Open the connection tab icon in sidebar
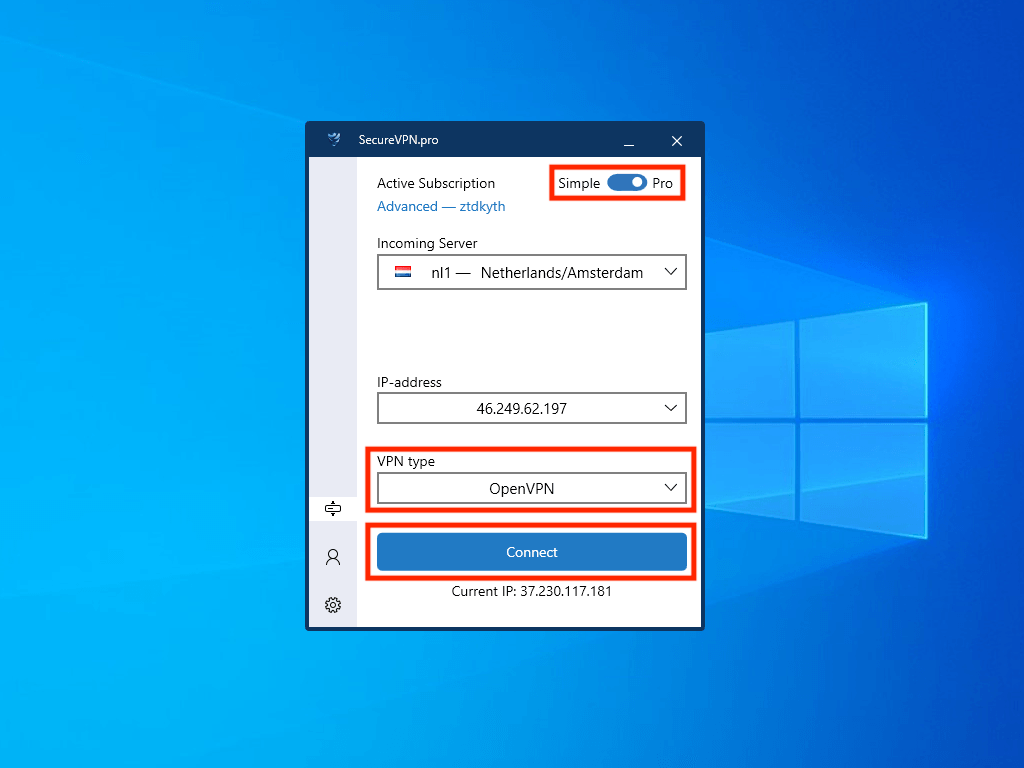The width and height of the screenshot is (1024, 768). [333, 508]
